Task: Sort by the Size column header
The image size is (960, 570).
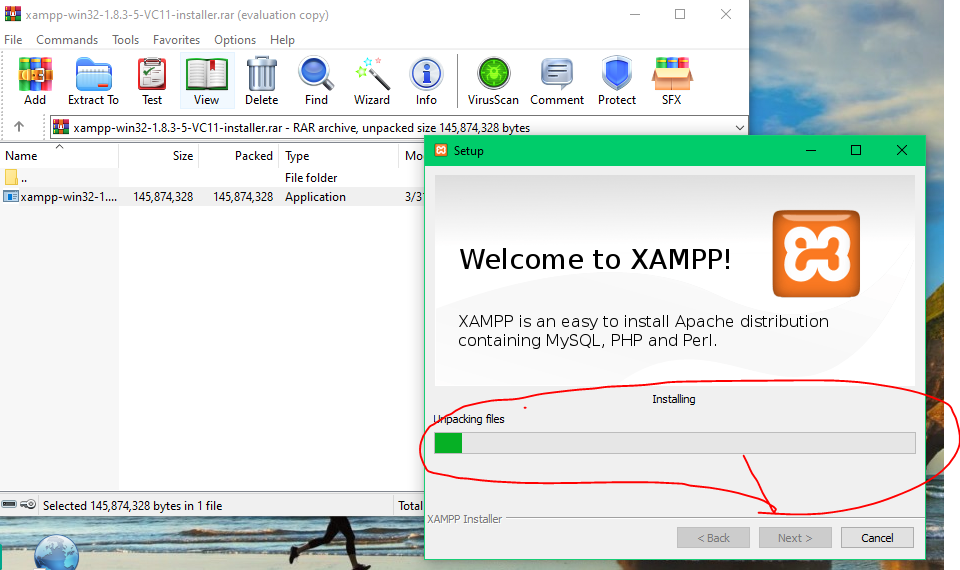Action: 159,156
